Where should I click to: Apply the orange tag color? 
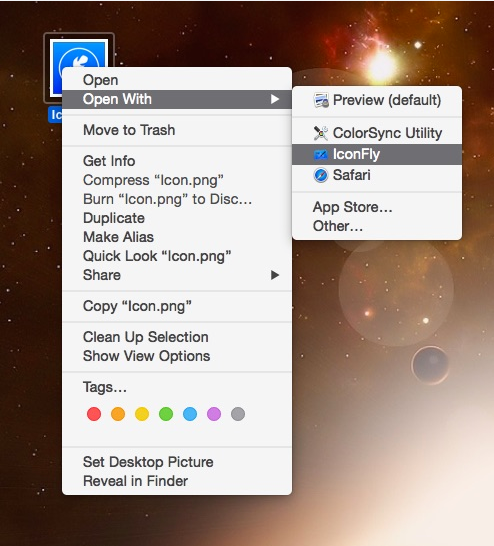point(118,414)
